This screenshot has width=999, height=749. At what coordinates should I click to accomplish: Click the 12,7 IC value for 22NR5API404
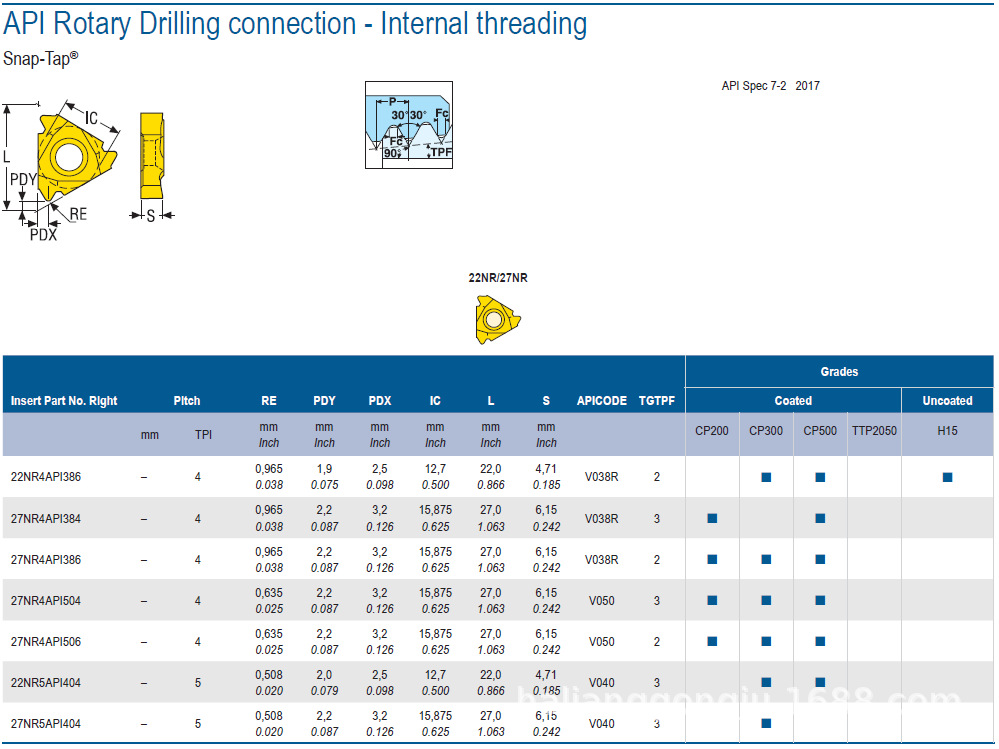(x=435, y=674)
